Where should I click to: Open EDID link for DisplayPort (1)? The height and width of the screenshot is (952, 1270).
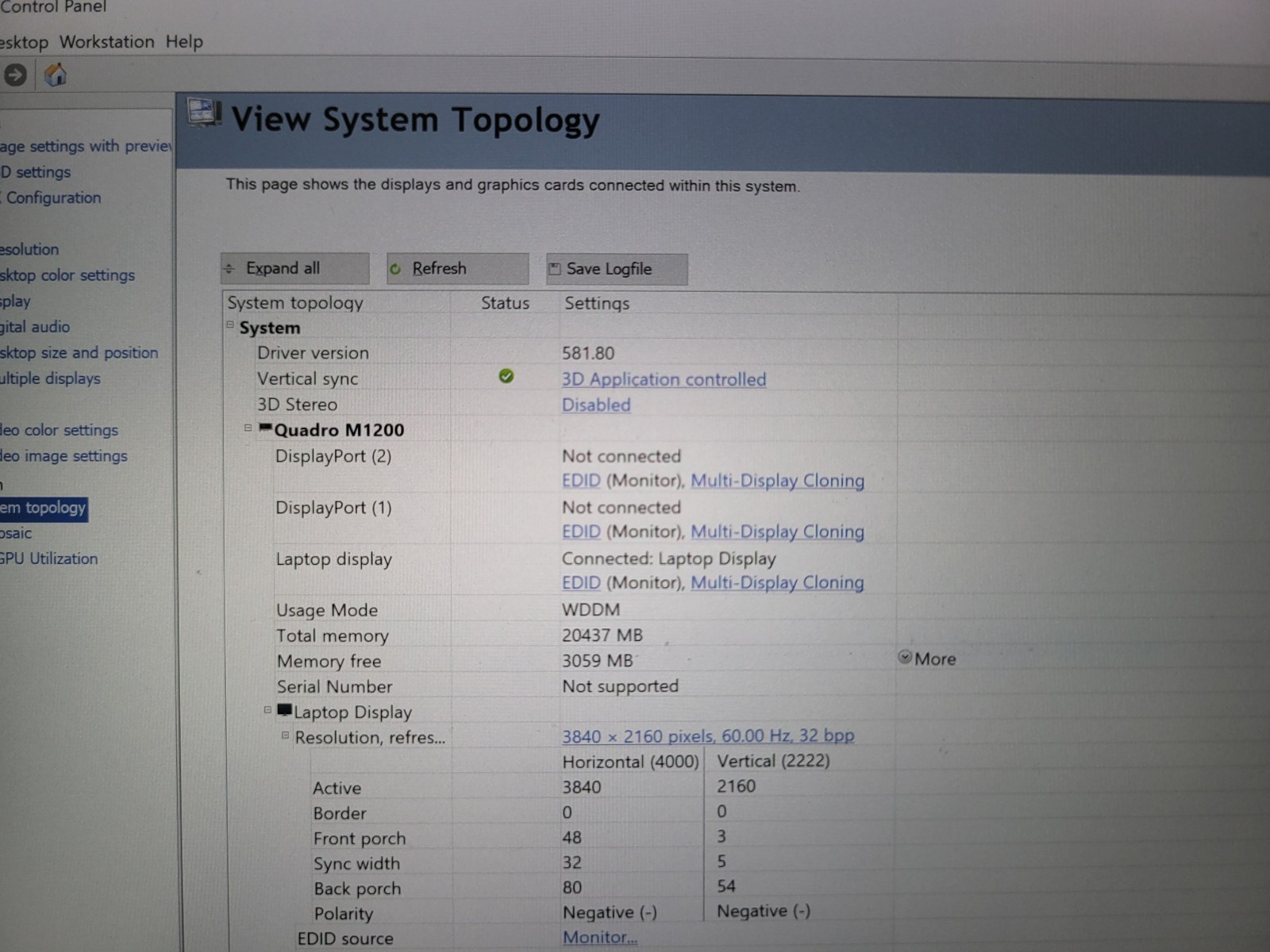click(x=581, y=532)
